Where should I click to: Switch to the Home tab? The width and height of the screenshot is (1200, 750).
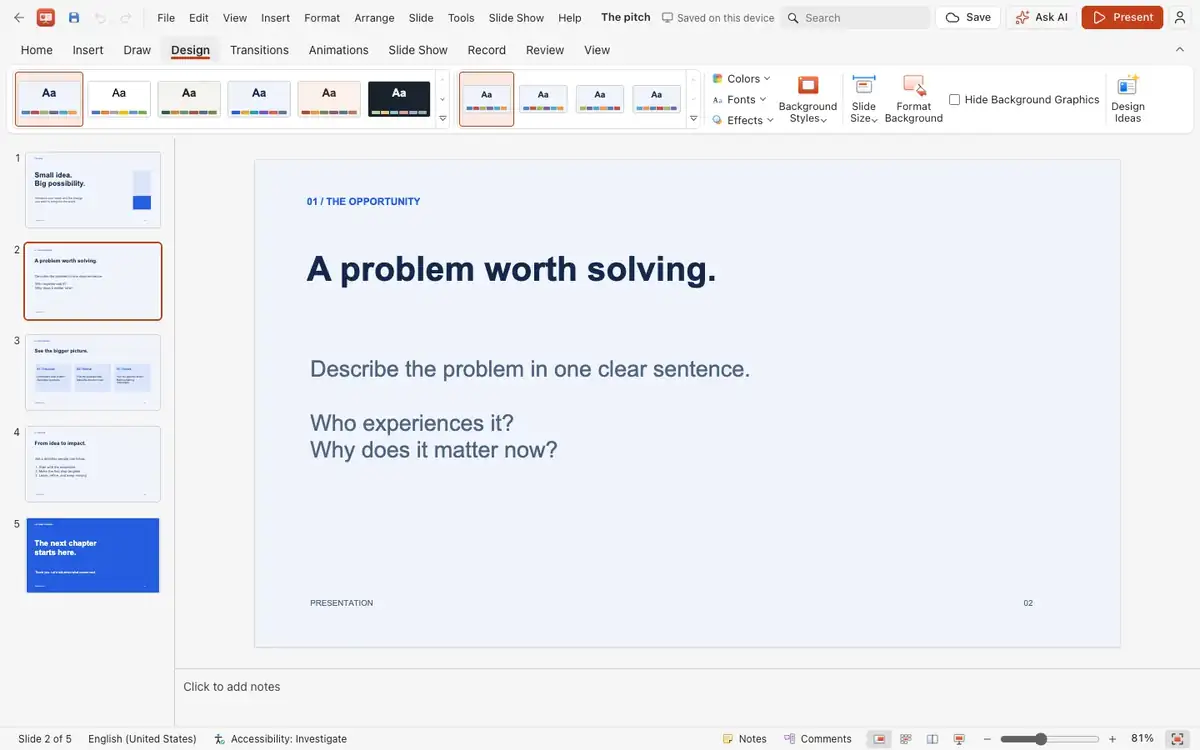tap(37, 50)
